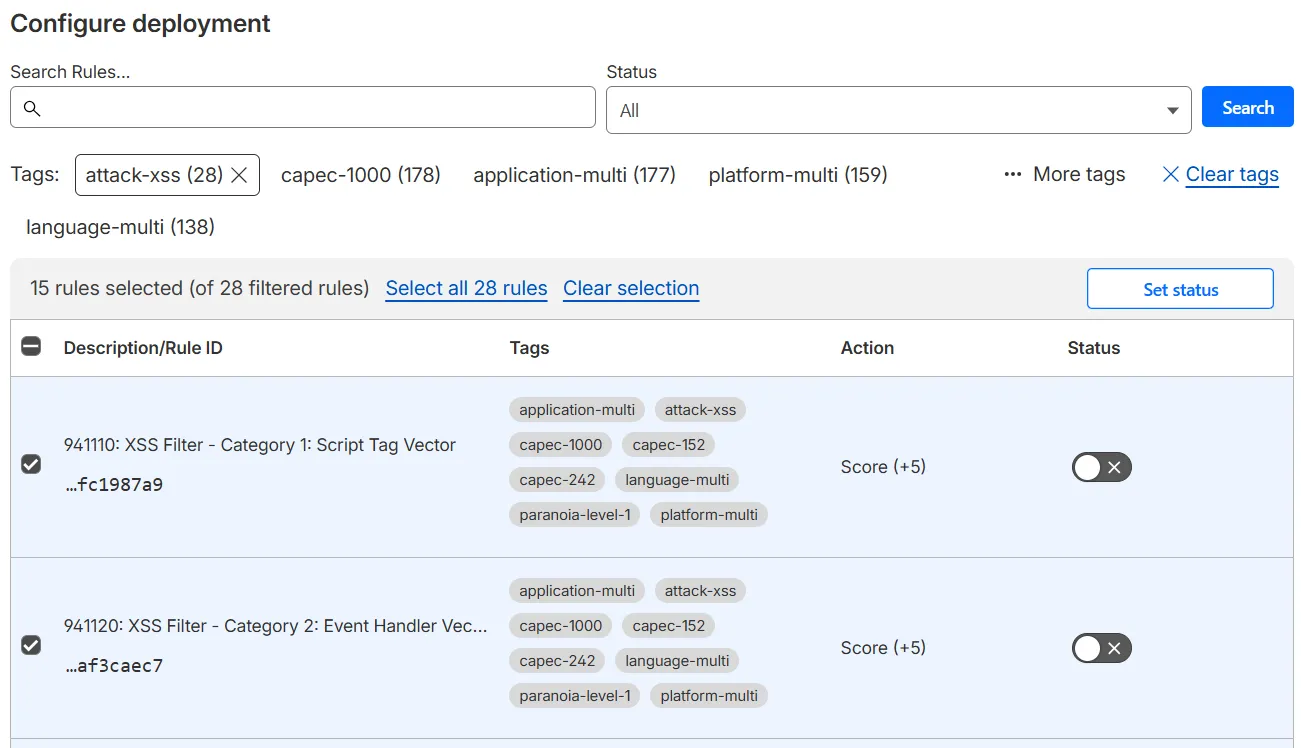The width and height of the screenshot is (1301, 748).
Task: Click inside the Search Rules input field
Action: 300,107
